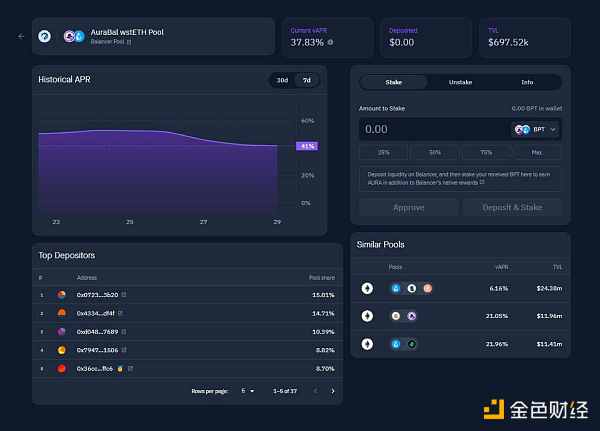Click the 21.05% vAPR value
This screenshot has width=600, height=431.
click(497, 316)
